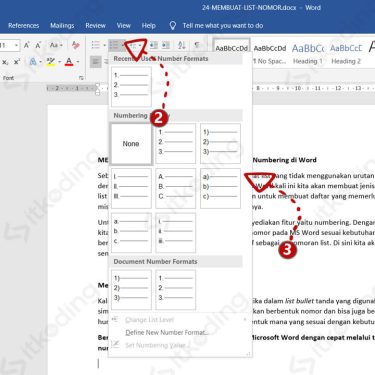Click the Tell me lightbulb icon
The width and height of the screenshot is (375, 375).
coord(172,26)
